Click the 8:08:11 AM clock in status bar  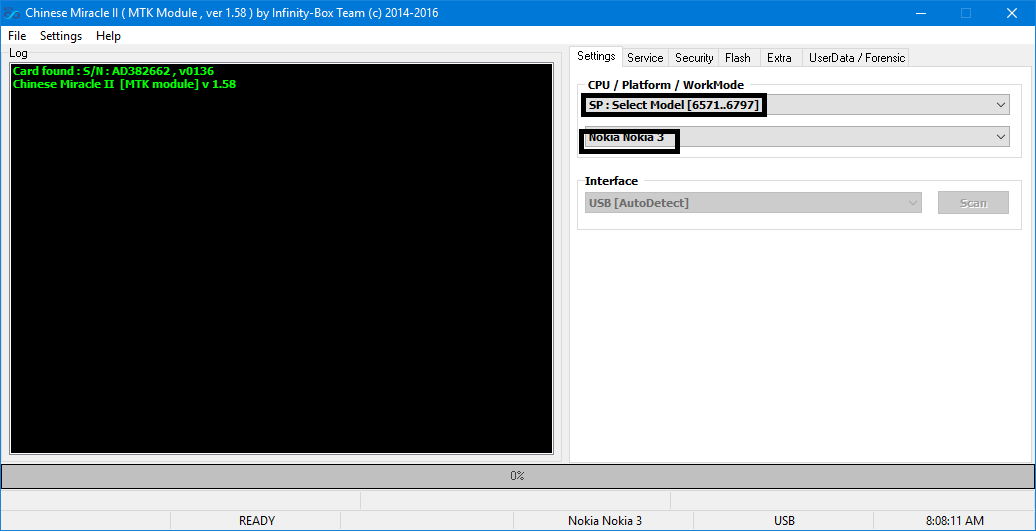[x=953, y=520]
